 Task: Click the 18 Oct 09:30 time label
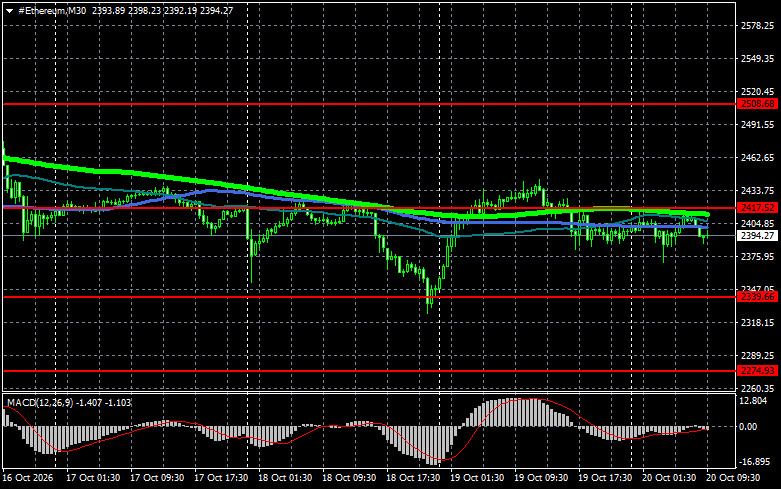pos(349,478)
